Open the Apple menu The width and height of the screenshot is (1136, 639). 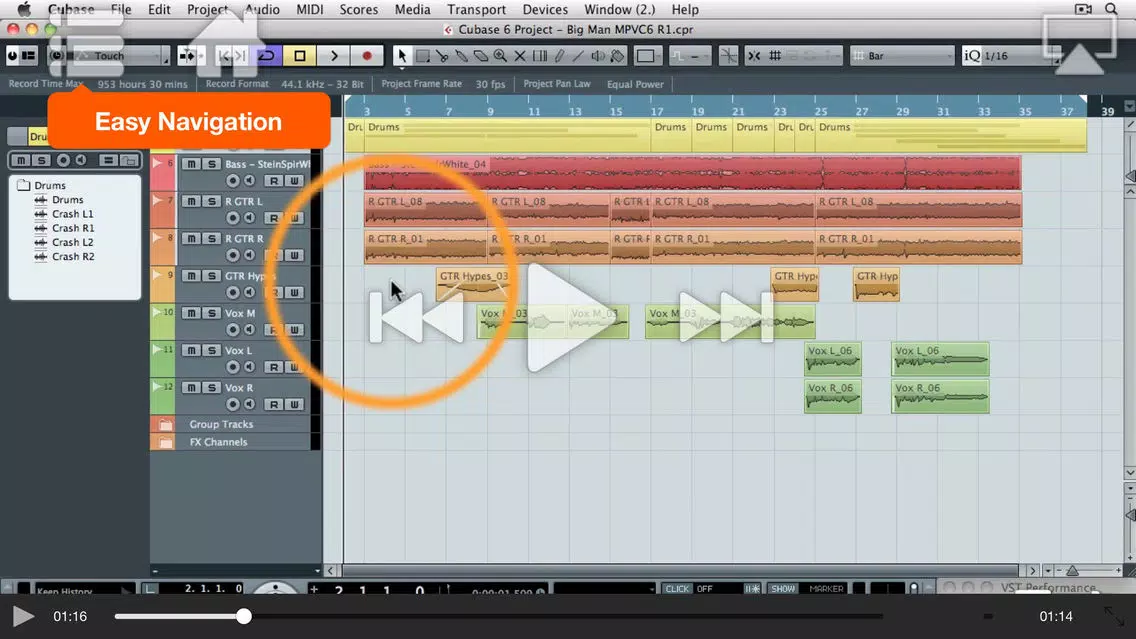point(23,9)
